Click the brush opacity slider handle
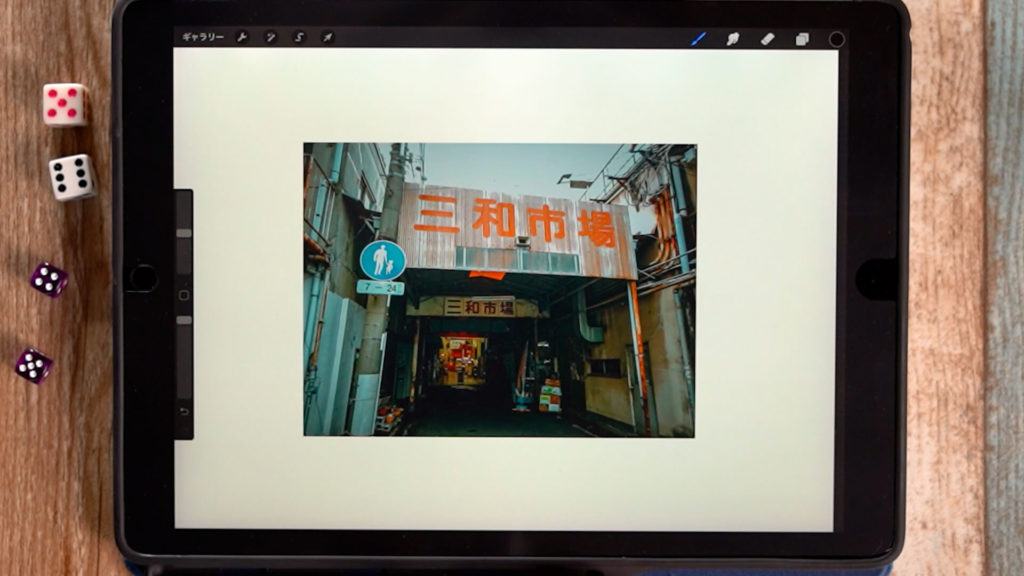Viewport: 1024px width, 576px height. (x=184, y=320)
